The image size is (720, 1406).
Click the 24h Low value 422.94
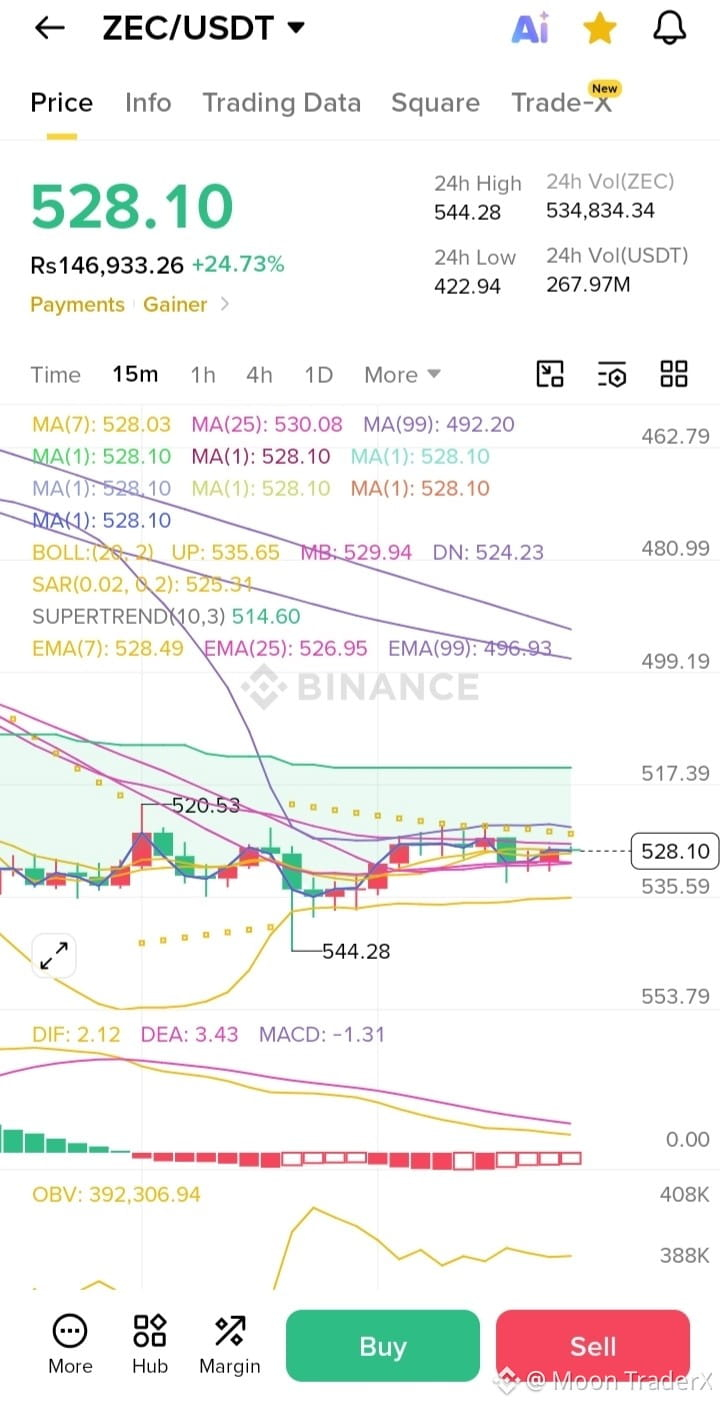click(x=468, y=286)
